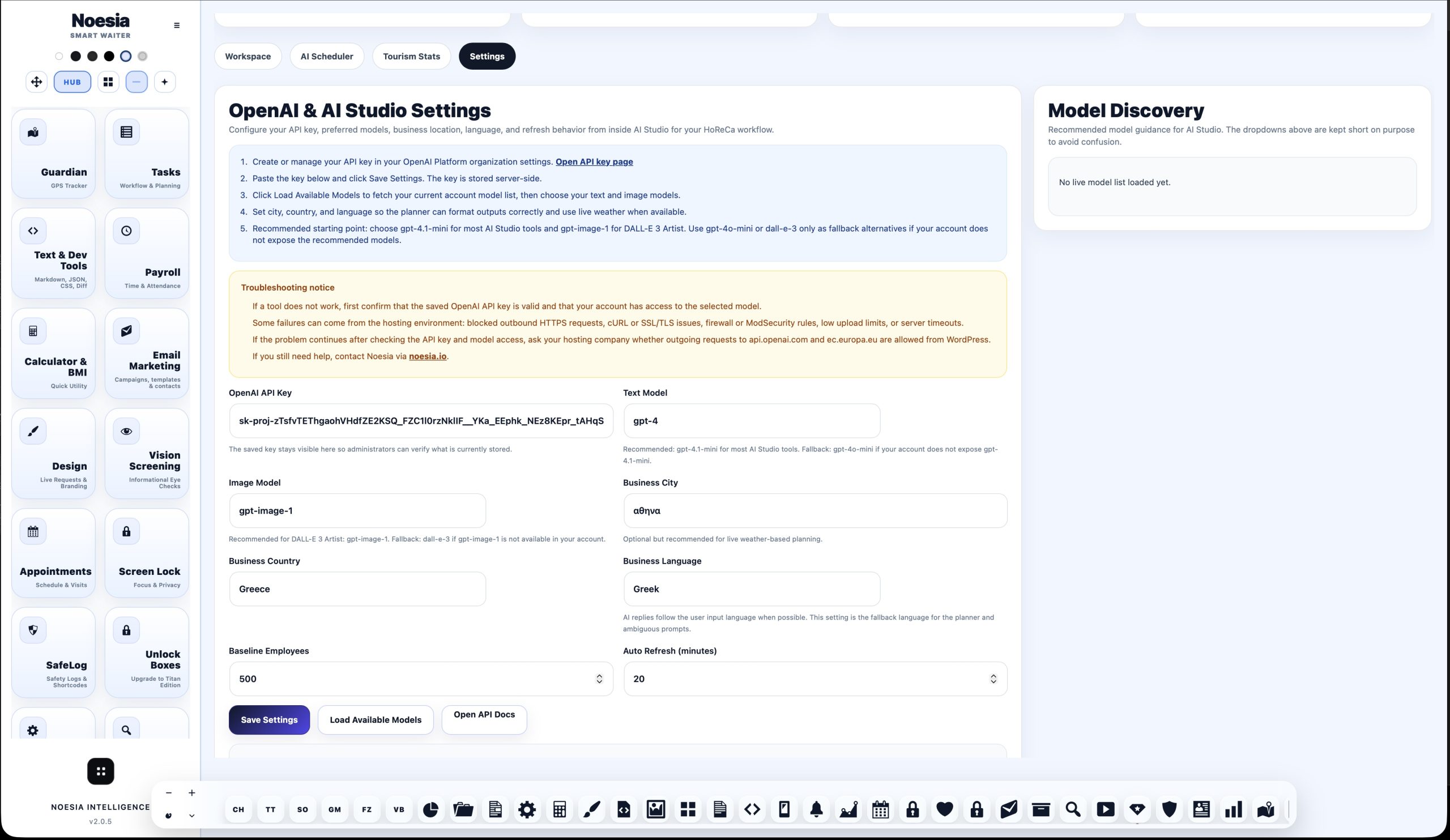
Task: Open the pie chart tool in dock
Action: point(431,809)
